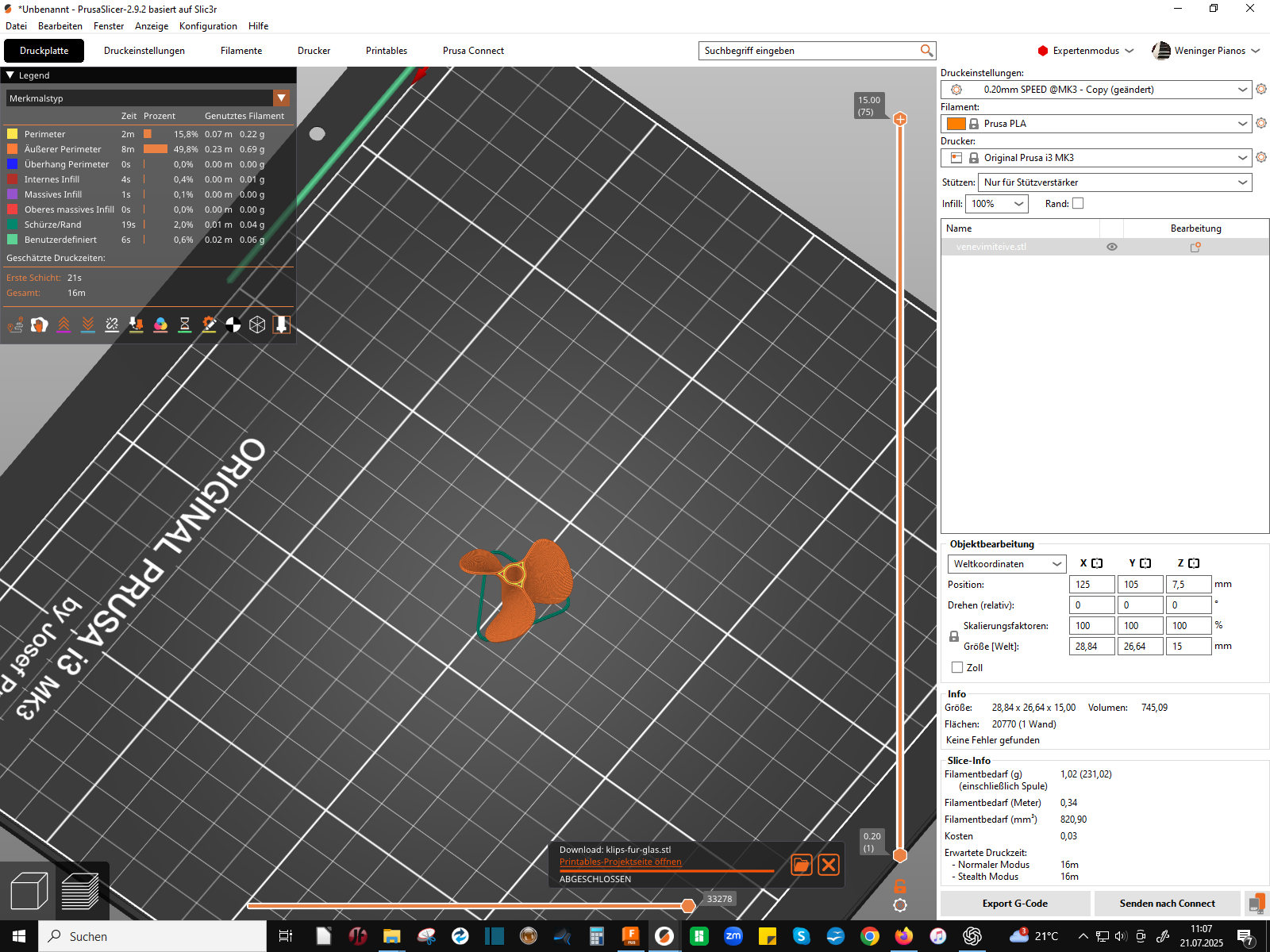Viewport: 1270px width, 952px height.
Task: Toggle Schürze/Rand feature visibility
Action: click(x=13, y=225)
